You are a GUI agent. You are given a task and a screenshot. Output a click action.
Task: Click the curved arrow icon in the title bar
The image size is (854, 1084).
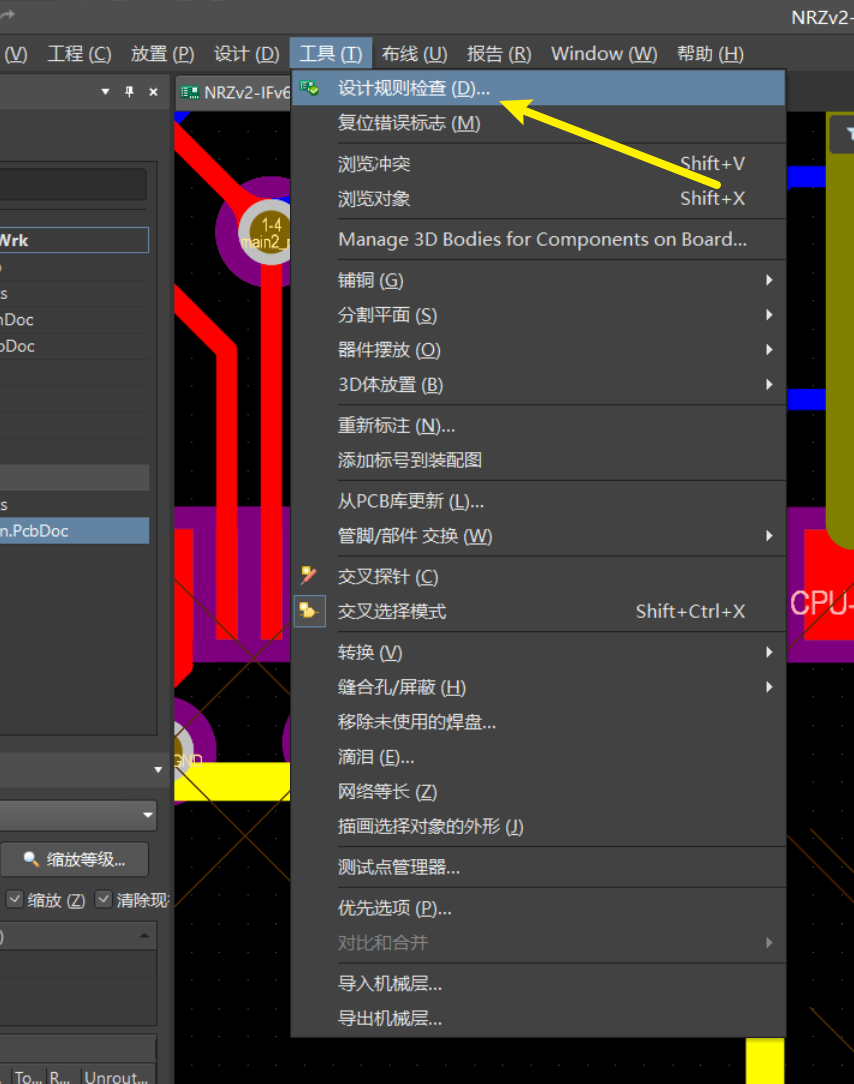(x=10, y=12)
